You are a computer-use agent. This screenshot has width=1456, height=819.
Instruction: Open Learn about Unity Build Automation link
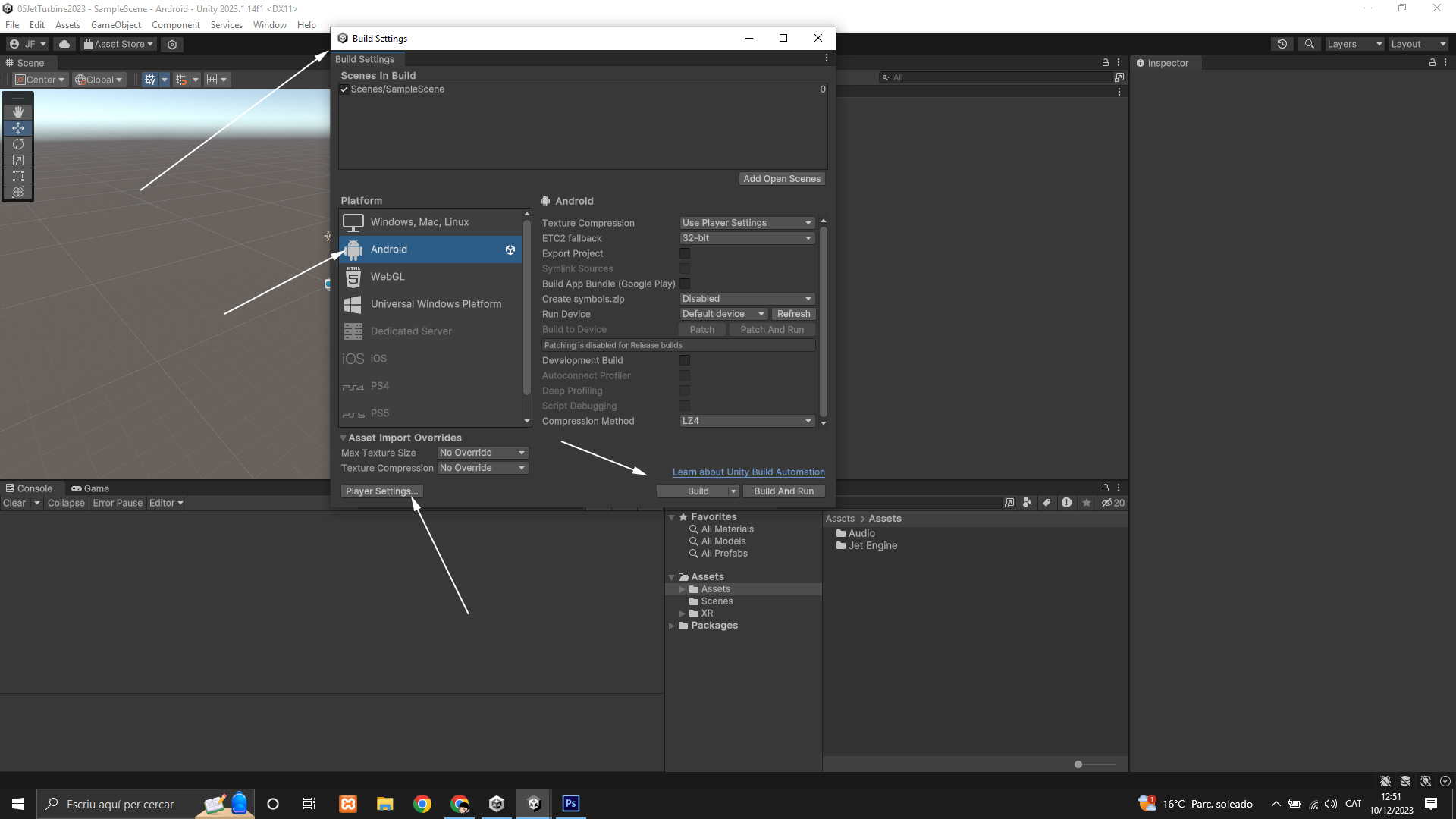coord(748,472)
